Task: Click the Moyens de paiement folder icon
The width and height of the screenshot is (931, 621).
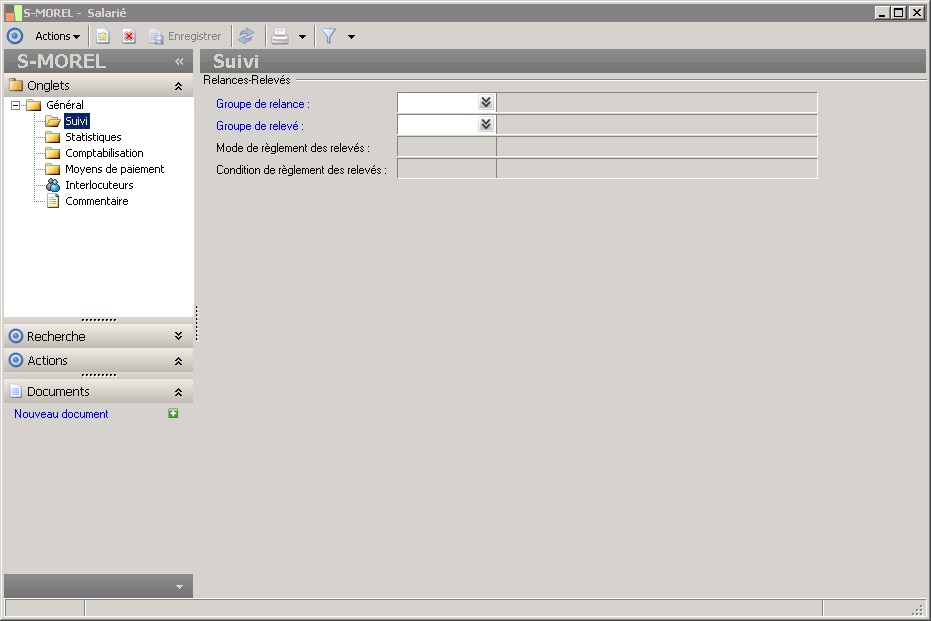Action: point(53,169)
